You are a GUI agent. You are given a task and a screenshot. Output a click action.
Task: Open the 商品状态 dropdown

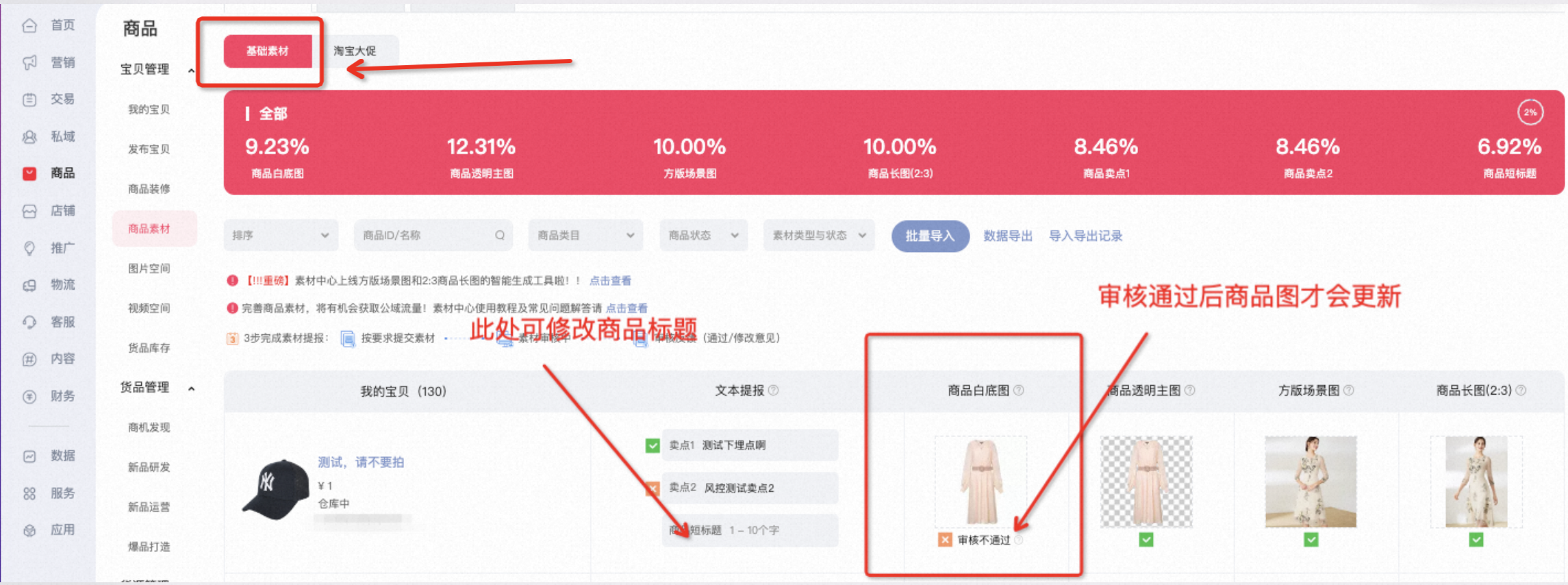click(703, 236)
